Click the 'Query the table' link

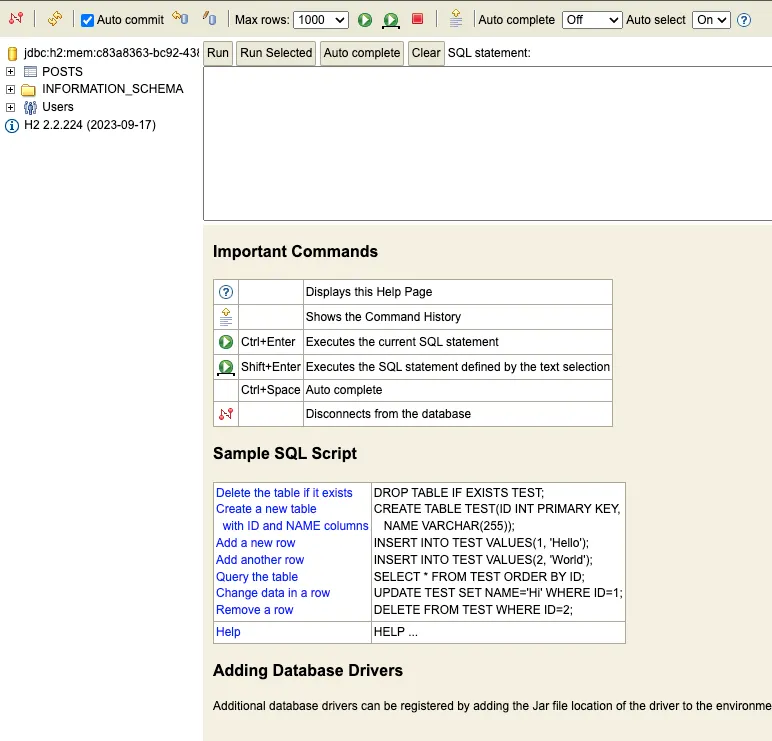(x=257, y=577)
